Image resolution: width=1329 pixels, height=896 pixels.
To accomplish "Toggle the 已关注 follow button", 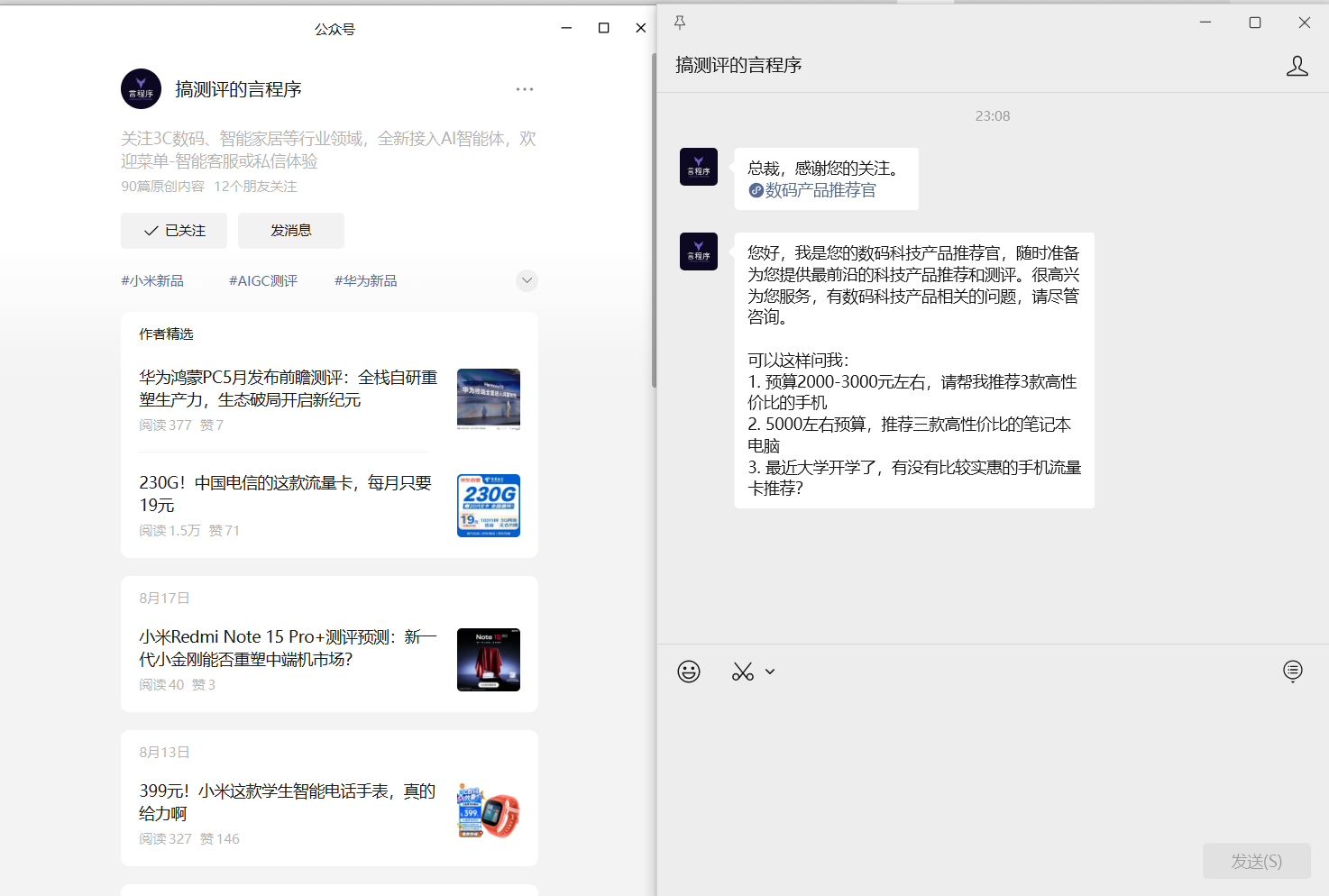I will pos(174,231).
